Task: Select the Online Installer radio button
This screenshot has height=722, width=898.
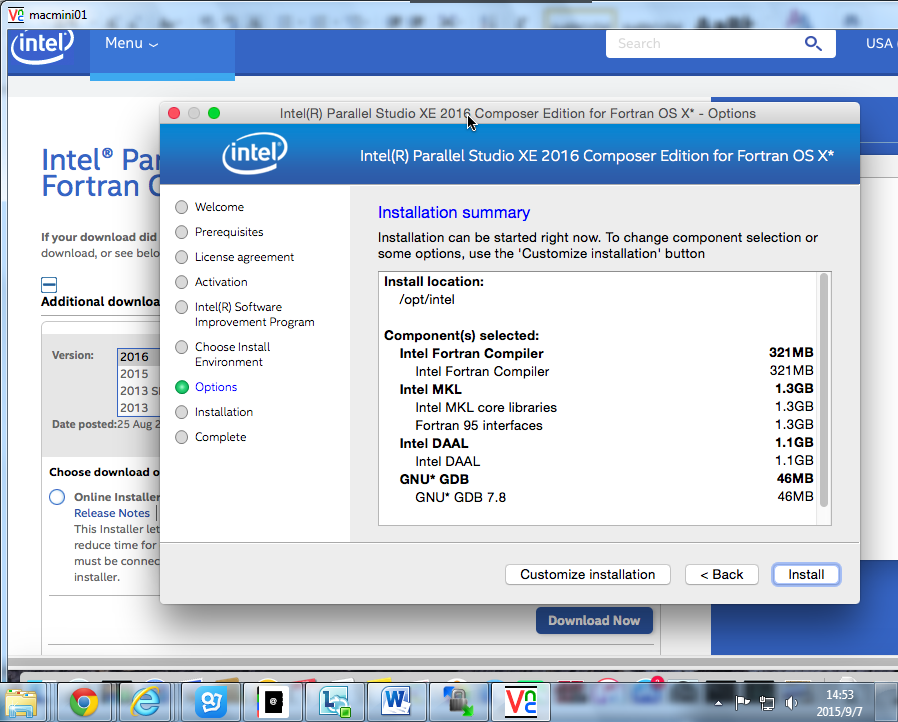Action: 57,497
